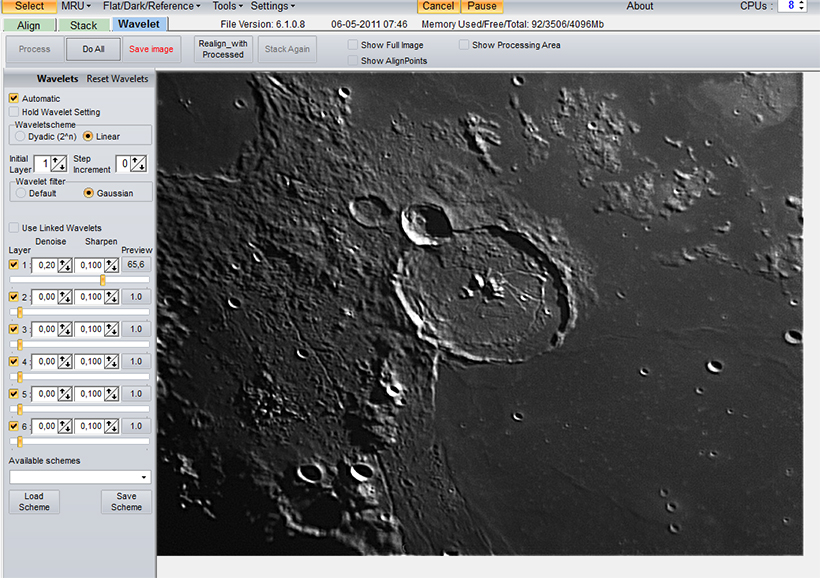Select Linear wavelet scheme

tap(88, 137)
